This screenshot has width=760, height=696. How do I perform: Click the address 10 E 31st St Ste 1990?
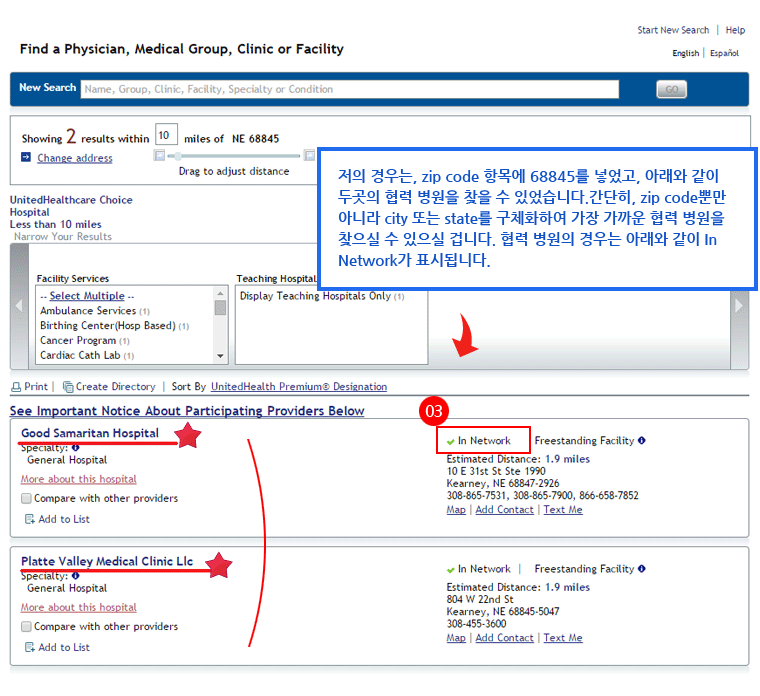496,471
